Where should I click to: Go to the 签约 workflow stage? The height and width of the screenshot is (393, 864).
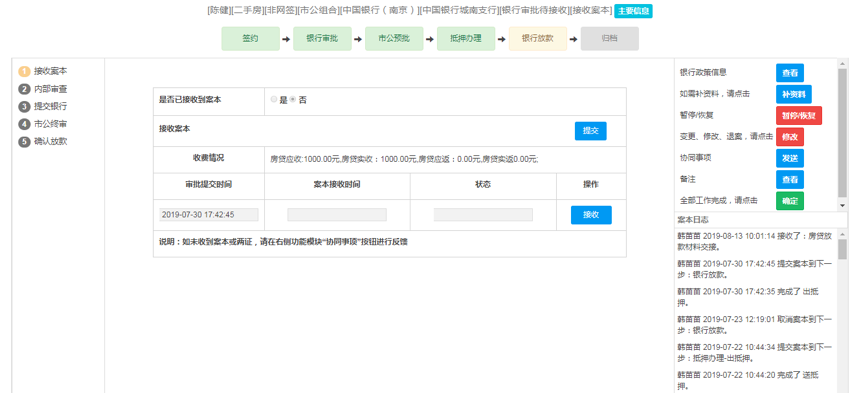coord(250,39)
